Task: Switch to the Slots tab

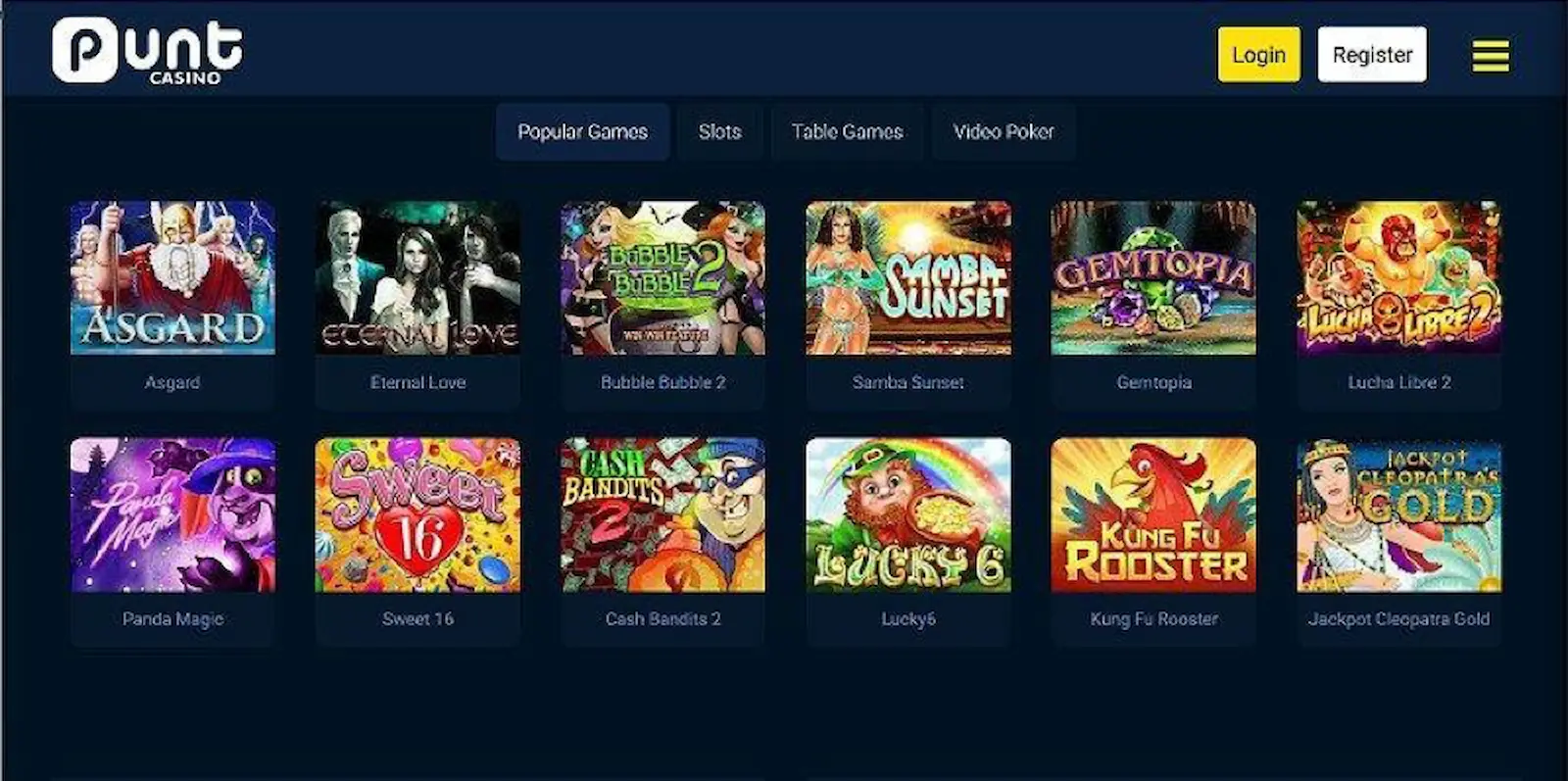Action: click(719, 131)
